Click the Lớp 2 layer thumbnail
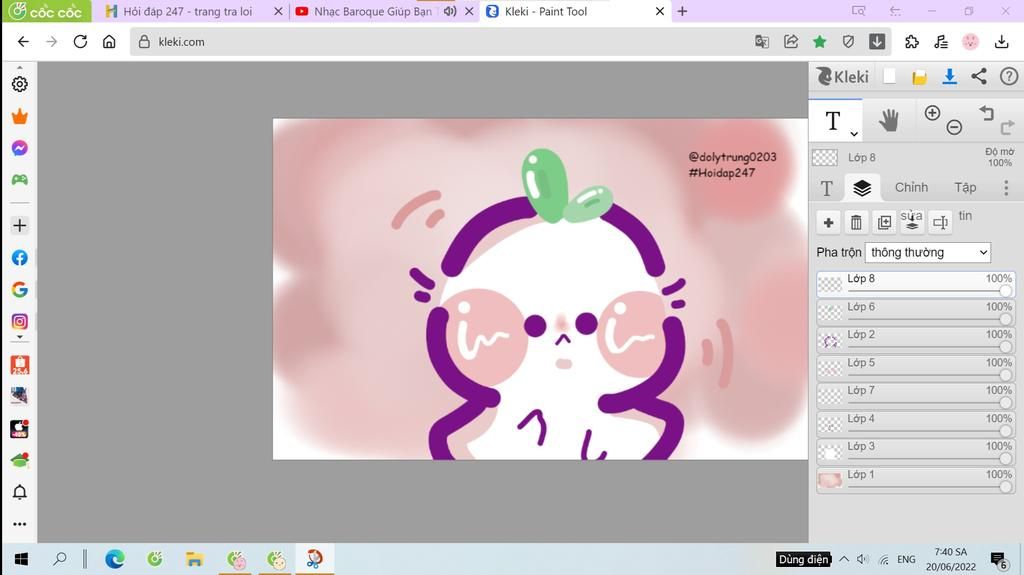The height and width of the screenshot is (575, 1024). click(x=830, y=340)
